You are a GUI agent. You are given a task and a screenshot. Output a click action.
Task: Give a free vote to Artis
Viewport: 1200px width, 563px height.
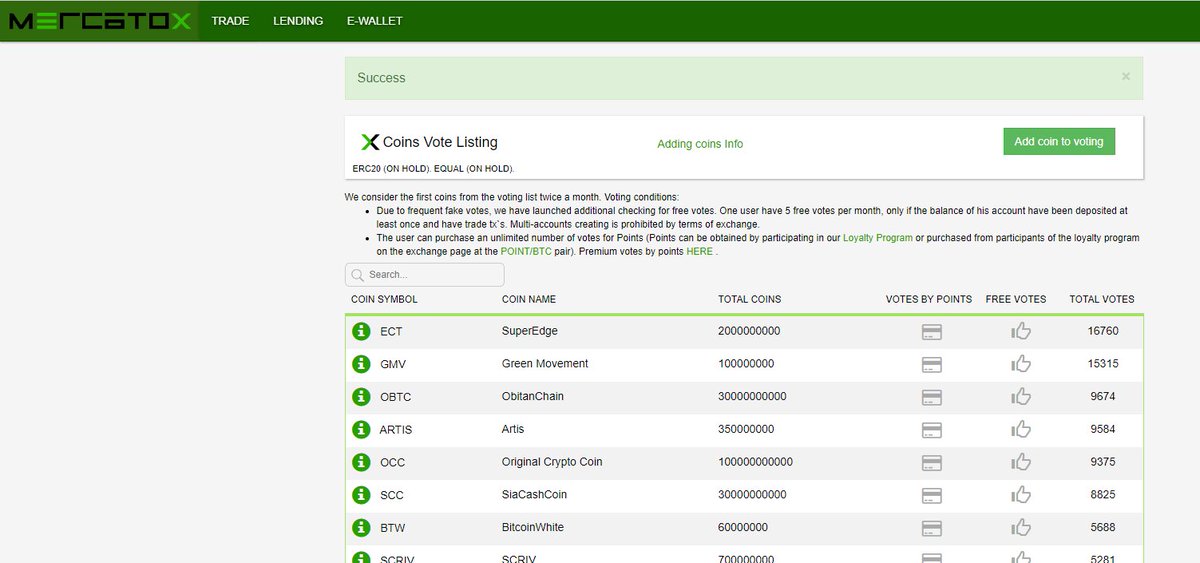(1021, 429)
